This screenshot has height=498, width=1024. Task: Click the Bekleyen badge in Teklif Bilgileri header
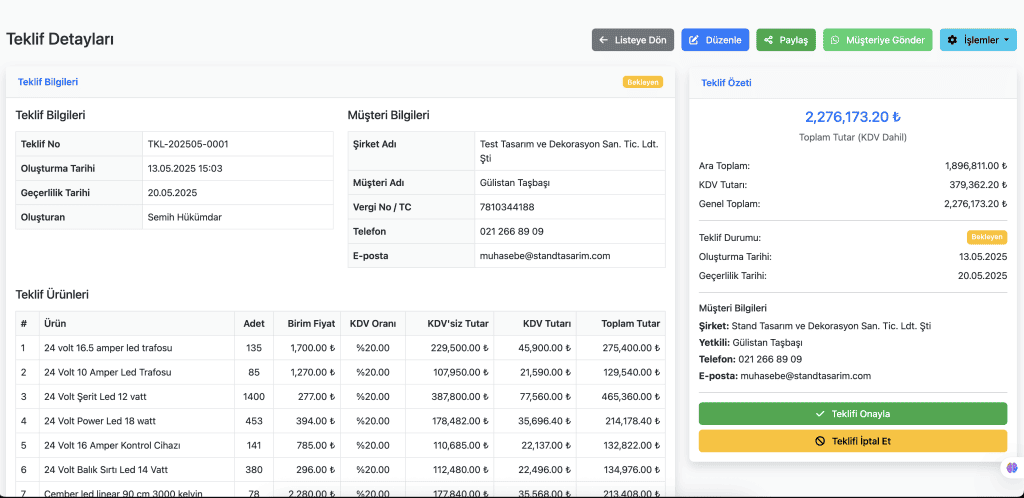coord(643,82)
